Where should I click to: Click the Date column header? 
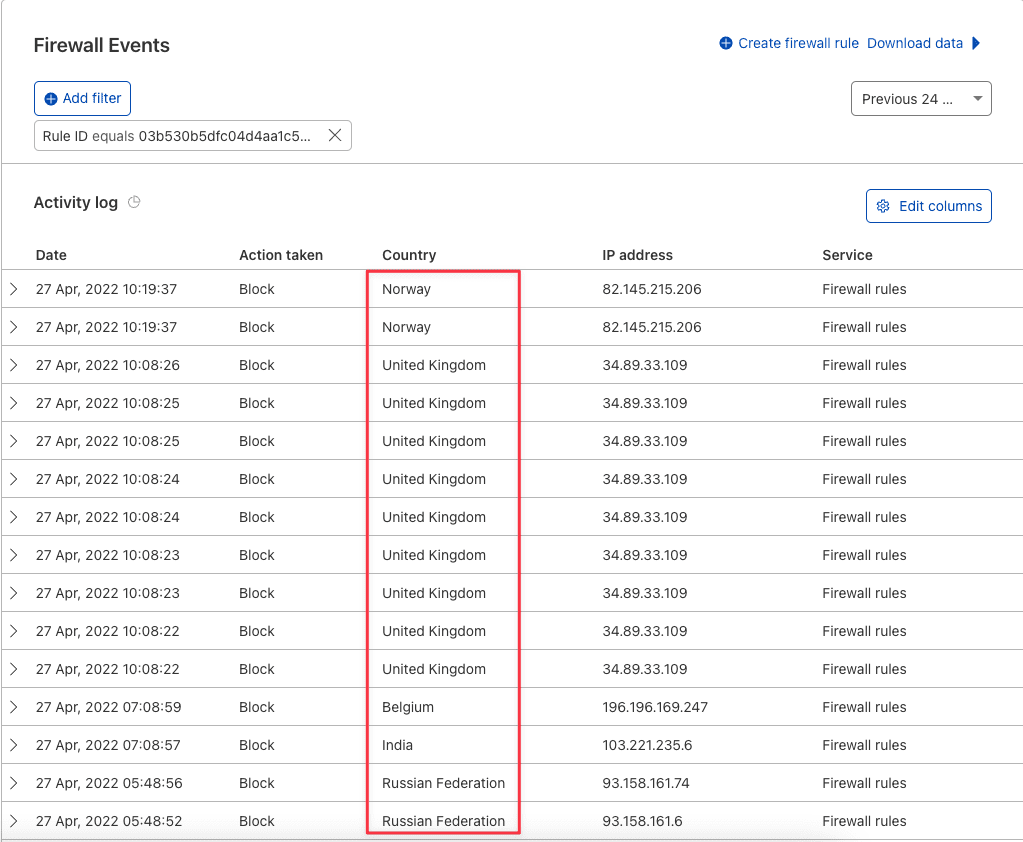click(51, 255)
